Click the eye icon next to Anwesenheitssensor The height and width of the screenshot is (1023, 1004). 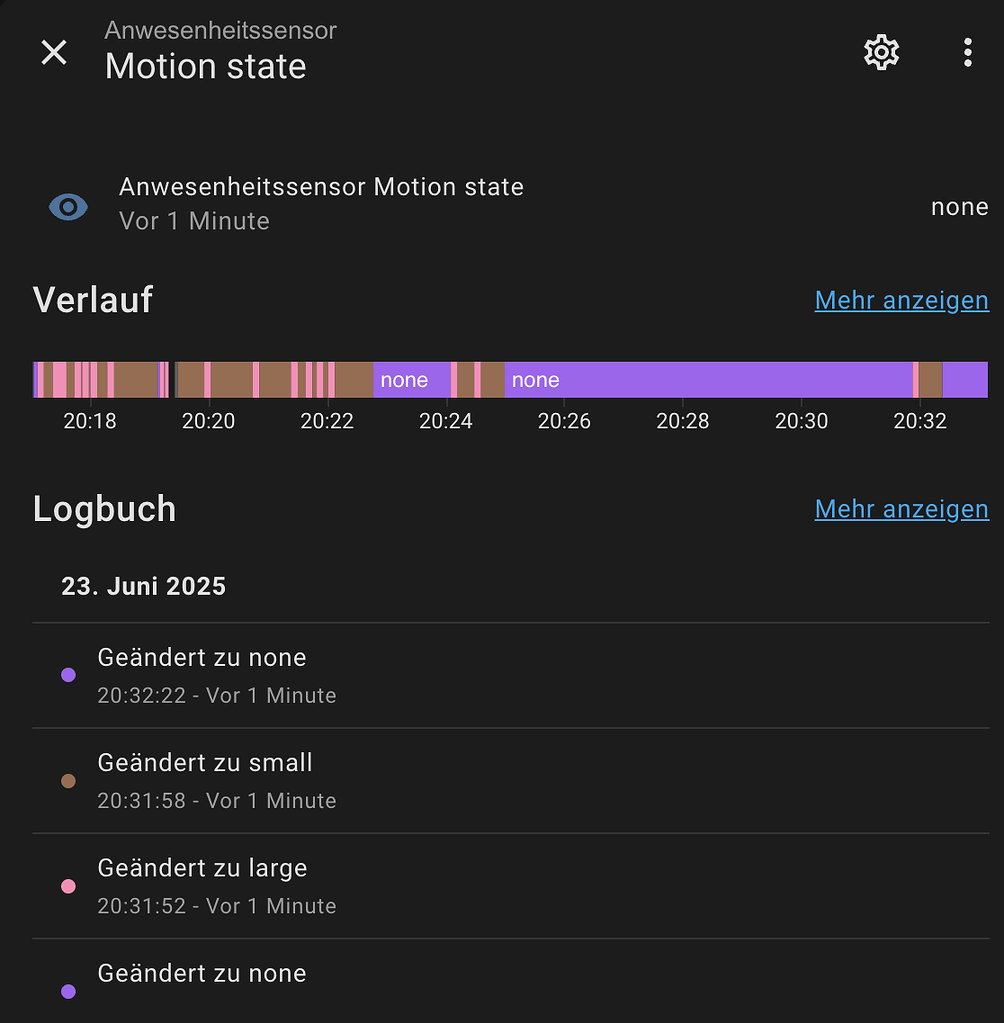68,206
